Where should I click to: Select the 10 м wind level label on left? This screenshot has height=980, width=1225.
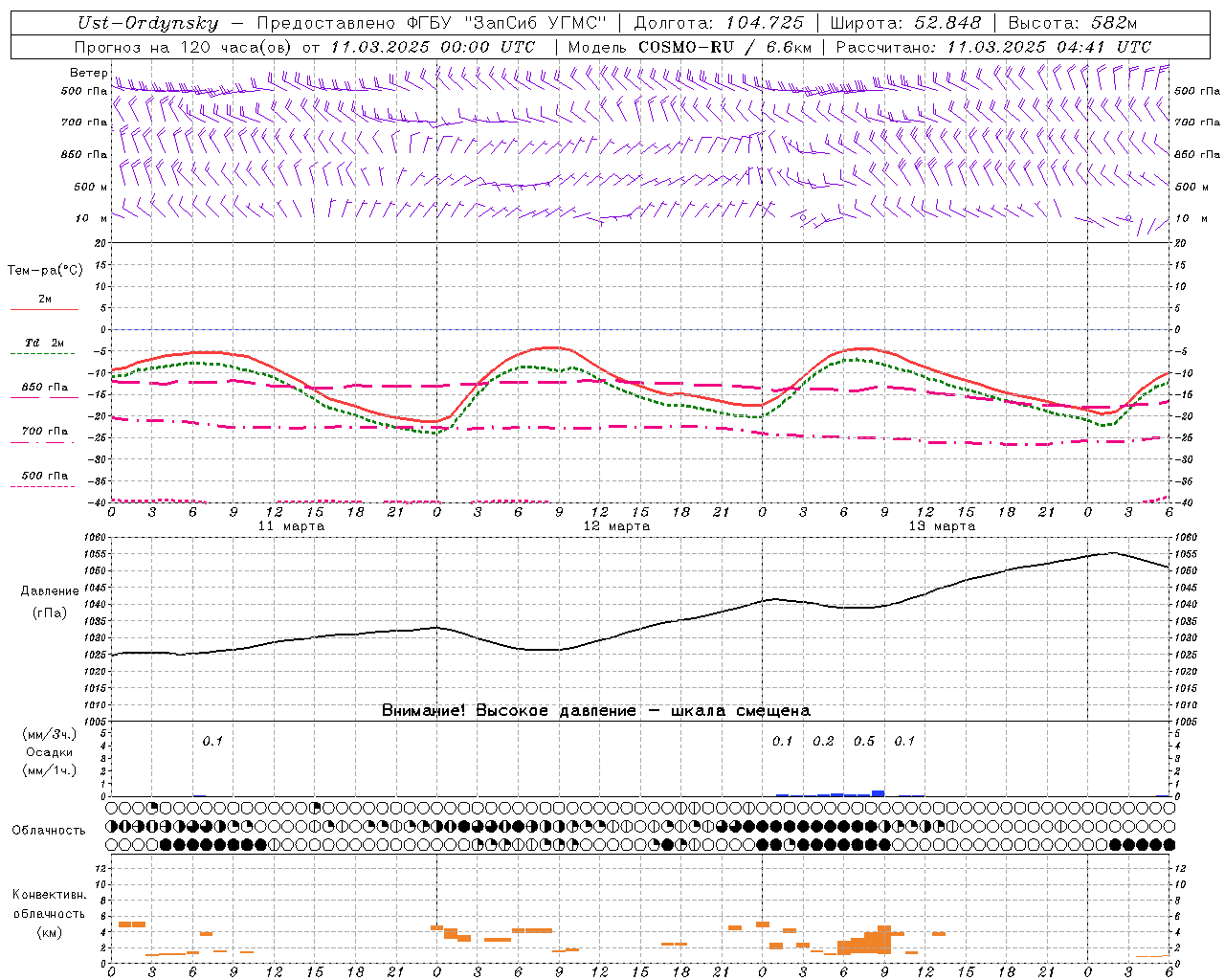[x=91, y=218]
